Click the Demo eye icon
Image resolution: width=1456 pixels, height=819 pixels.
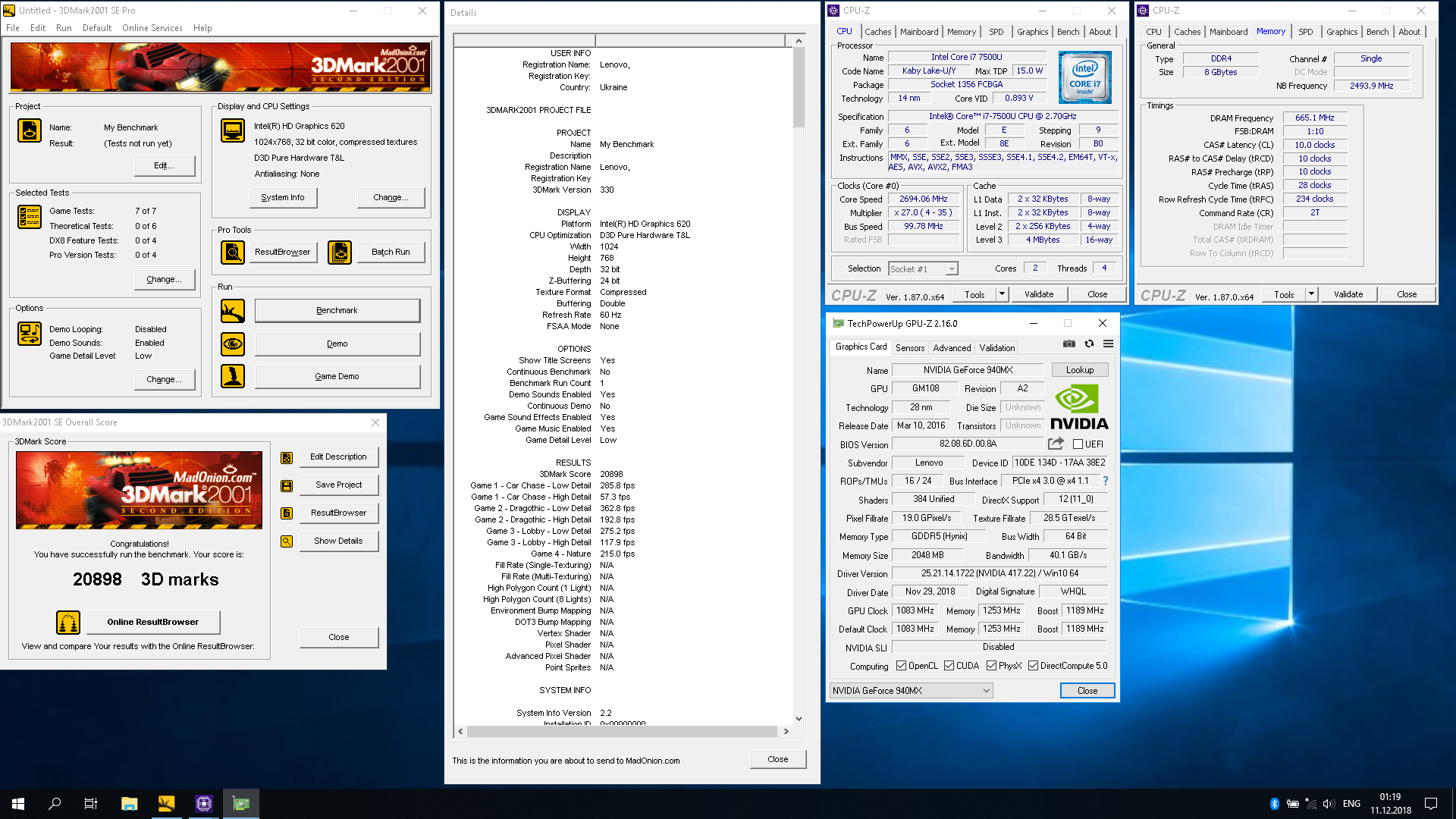click(233, 344)
